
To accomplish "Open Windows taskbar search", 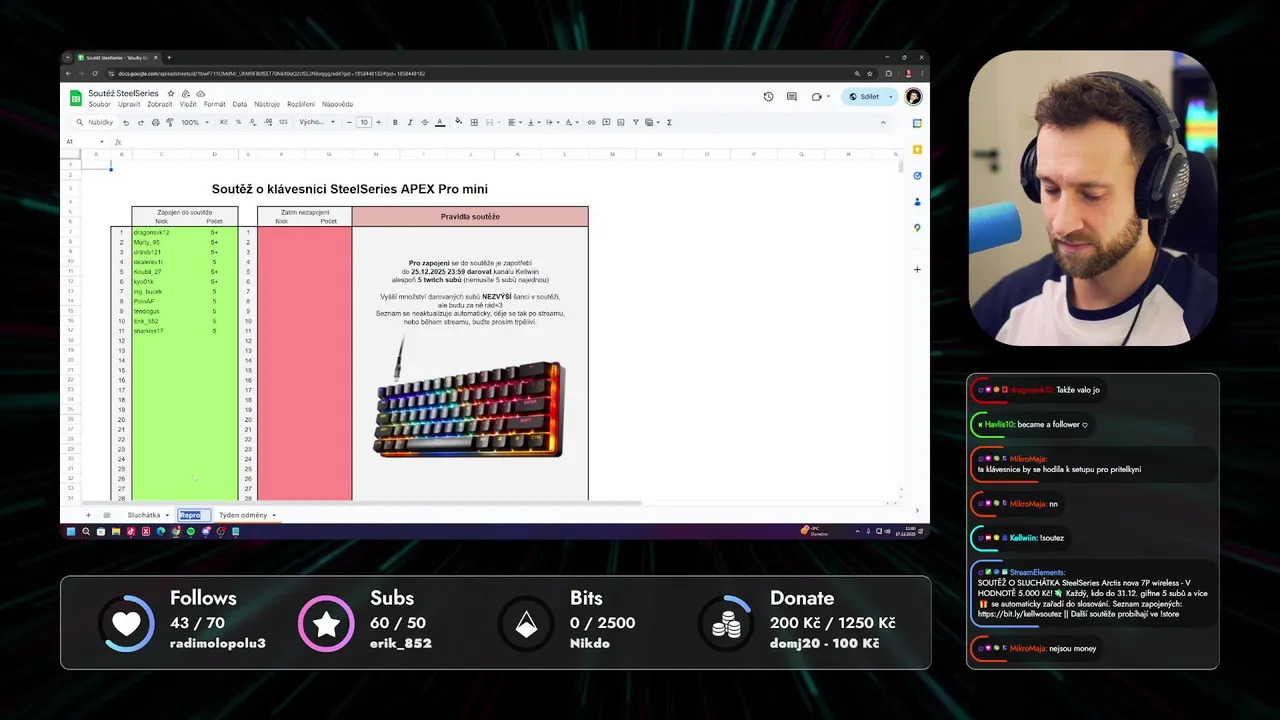I will point(86,532).
